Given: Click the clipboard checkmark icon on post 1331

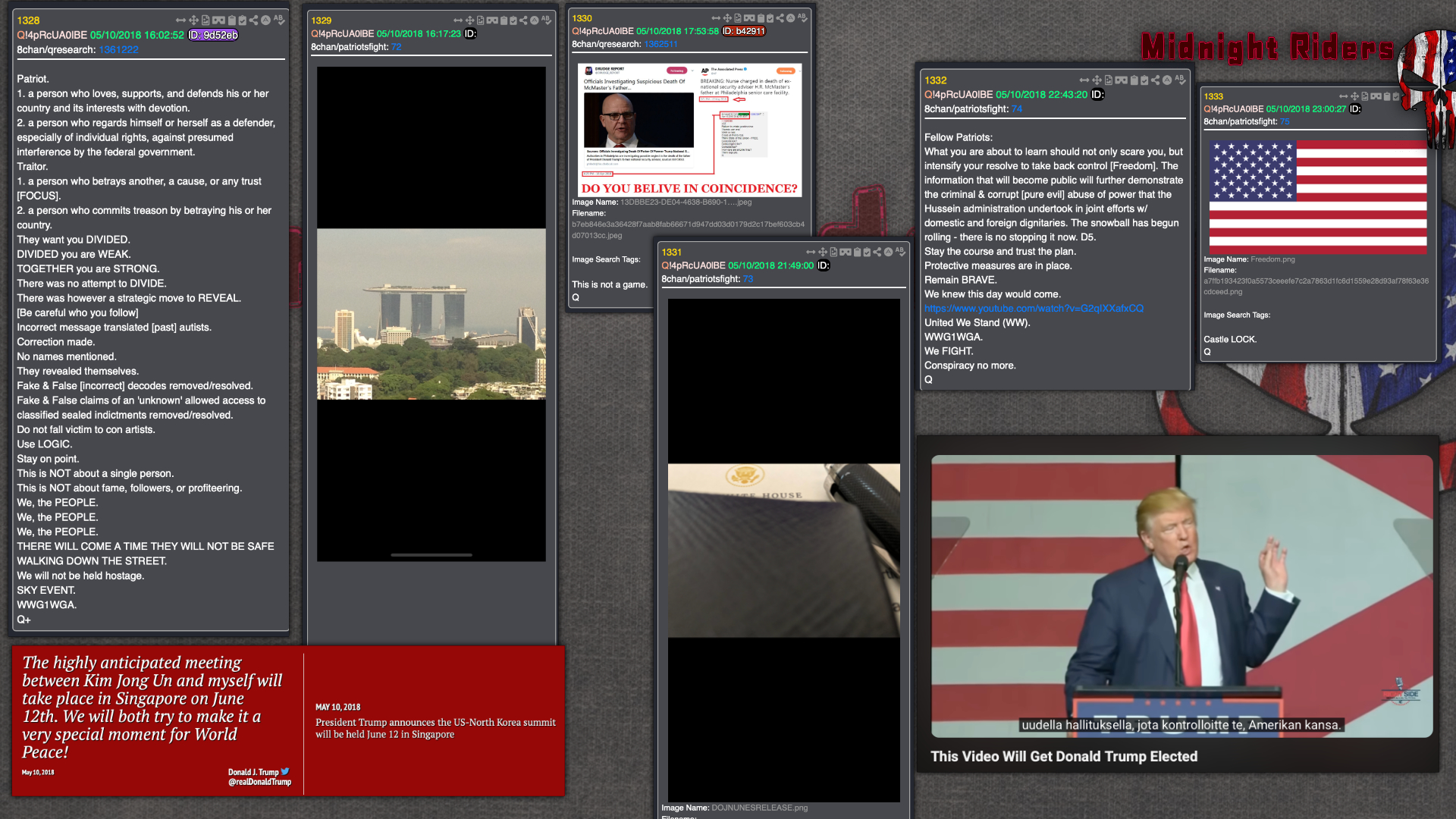Looking at the screenshot, I should (868, 252).
